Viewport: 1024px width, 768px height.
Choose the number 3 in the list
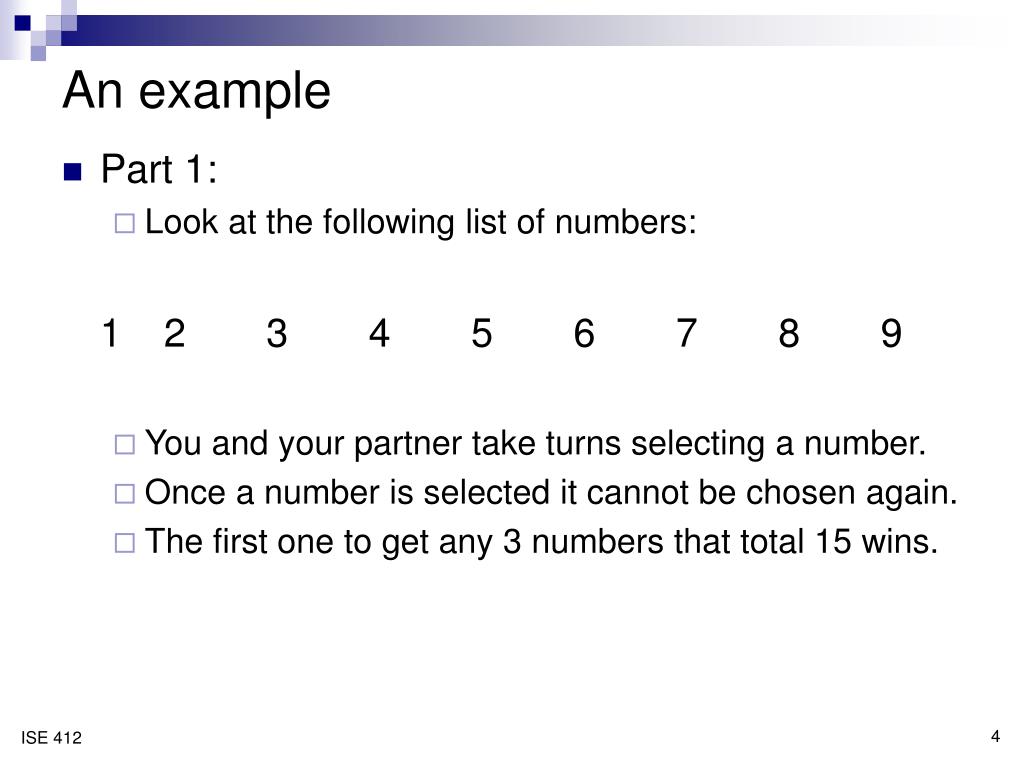[x=277, y=333]
